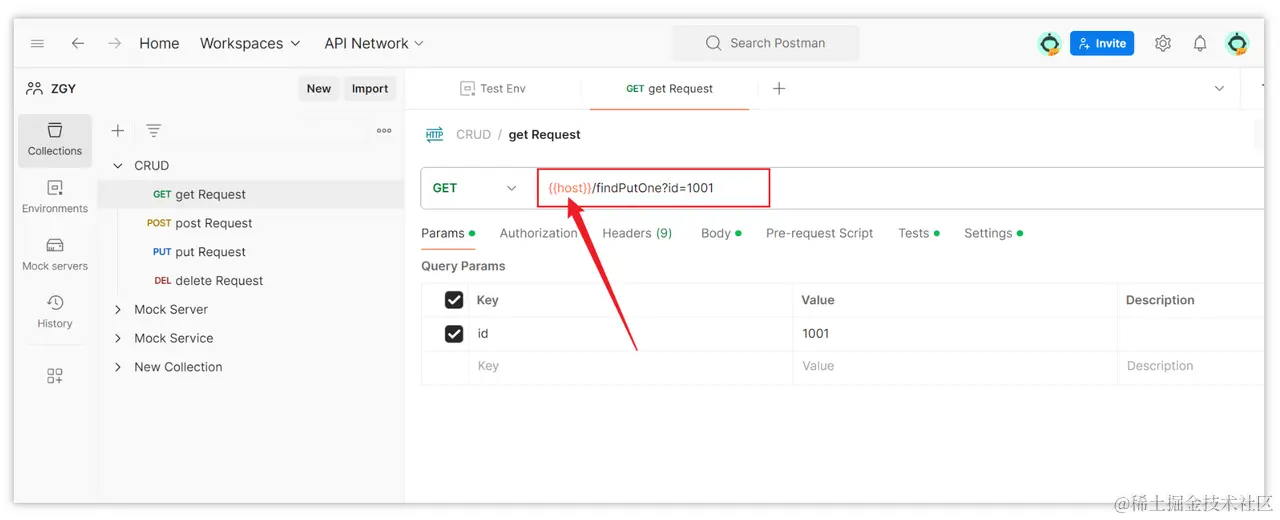
Task: Click the HTTP icon beside breadcrumb
Action: tap(434, 135)
